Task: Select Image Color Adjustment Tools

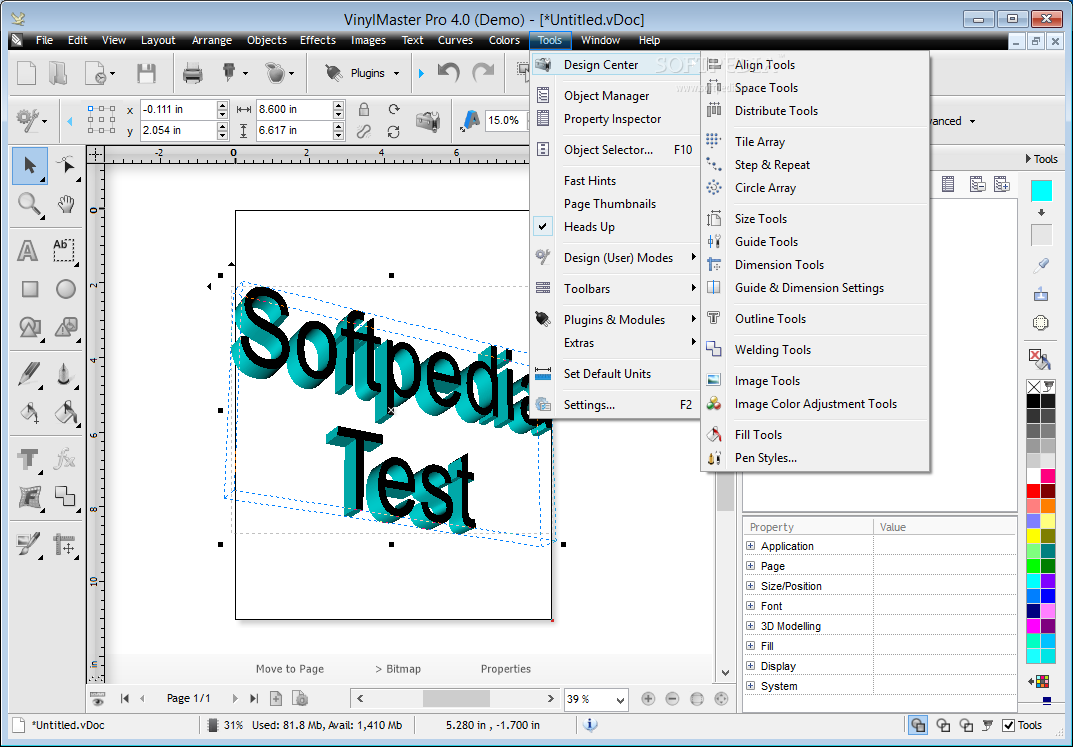Action: tap(814, 404)
